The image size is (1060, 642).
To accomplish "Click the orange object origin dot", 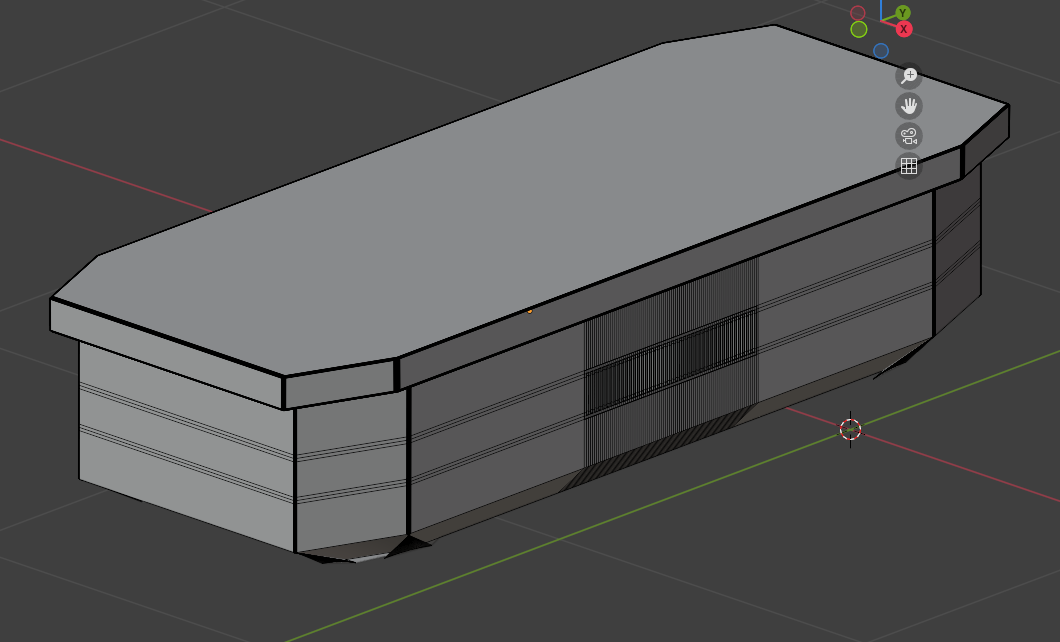I will pos(530,311).
